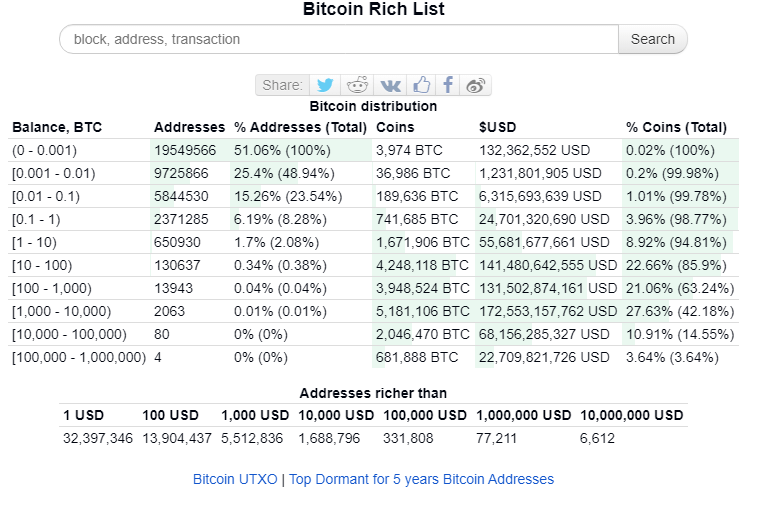
Task: Select the 681,888 BTC coins value
Action: [417, 357]
